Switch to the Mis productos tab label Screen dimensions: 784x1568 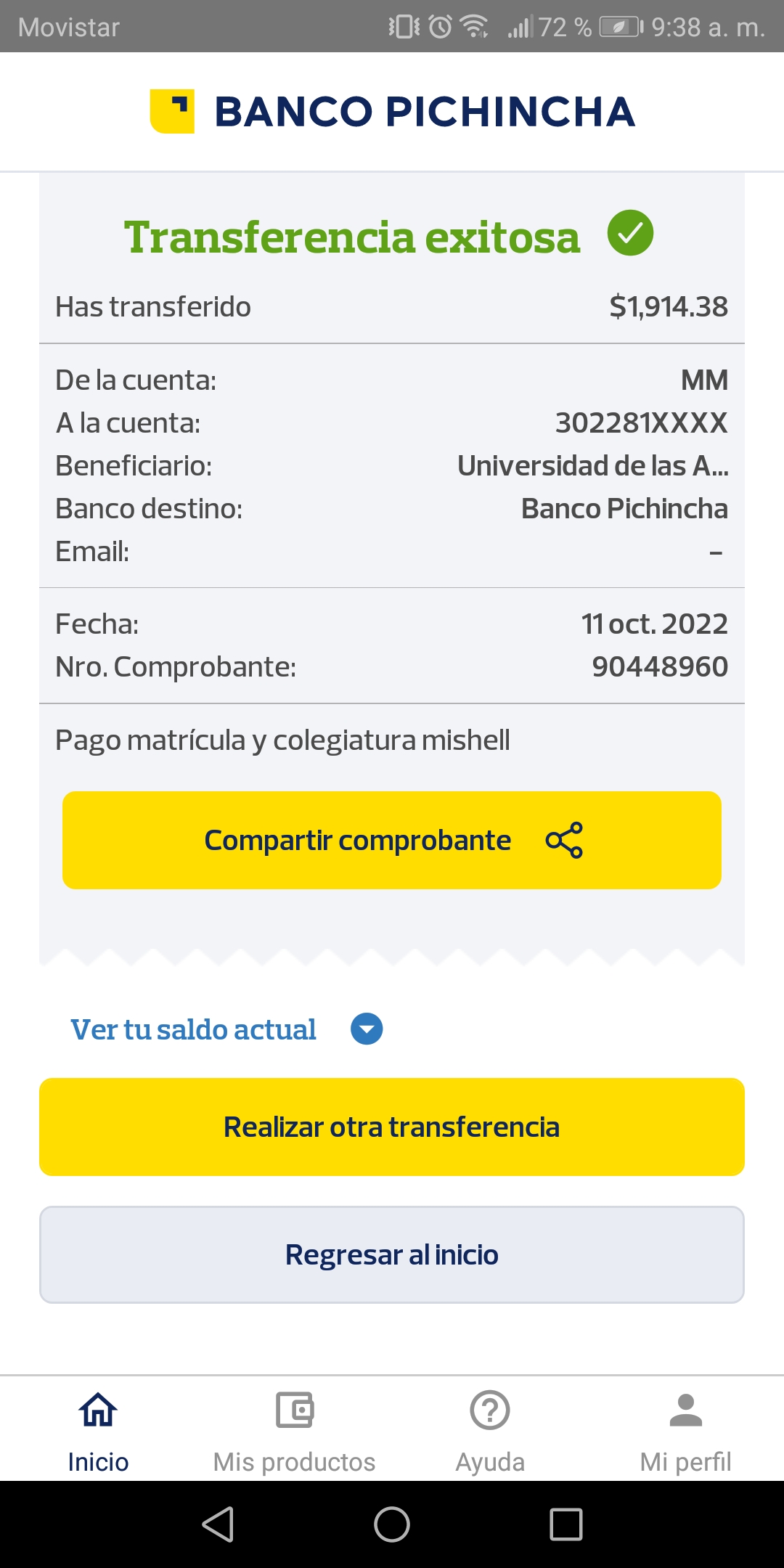(294, 1461)
